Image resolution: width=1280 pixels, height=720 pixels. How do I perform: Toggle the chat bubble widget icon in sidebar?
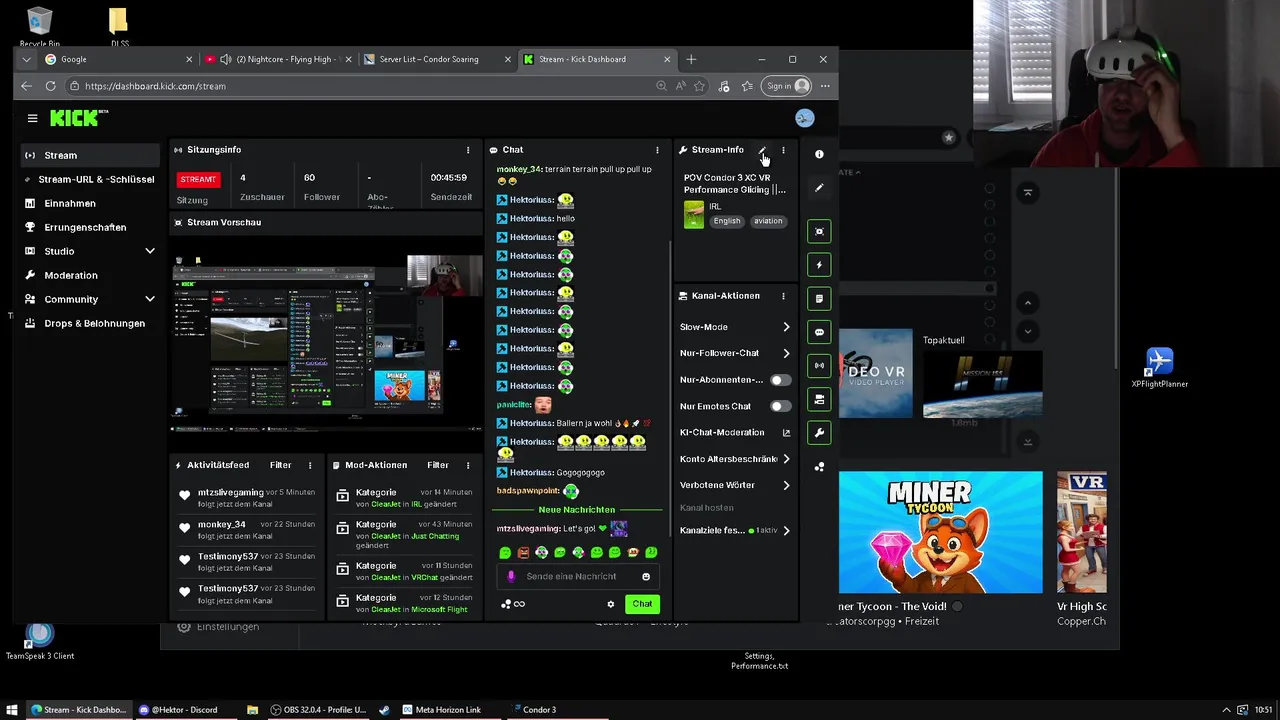click(819, 332)
